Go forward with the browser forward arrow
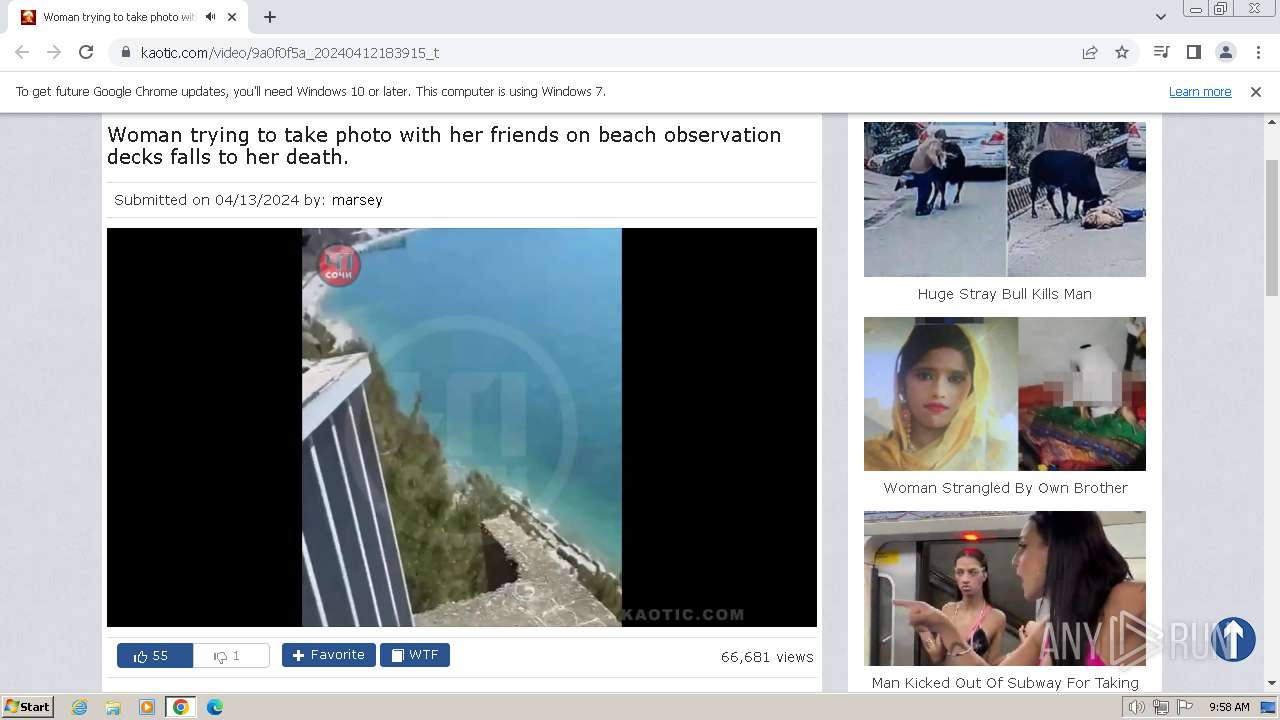This screenshot has width=1280, height=720. (x=54, y=52)
